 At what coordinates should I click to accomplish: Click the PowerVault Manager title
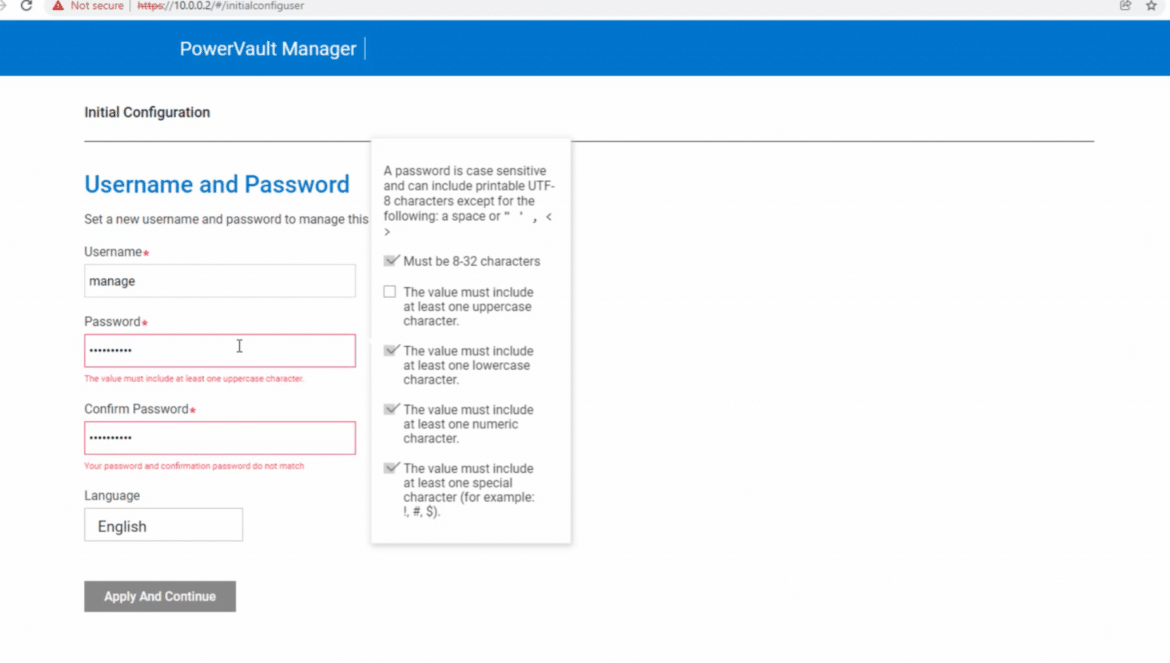tap(268, 49)
